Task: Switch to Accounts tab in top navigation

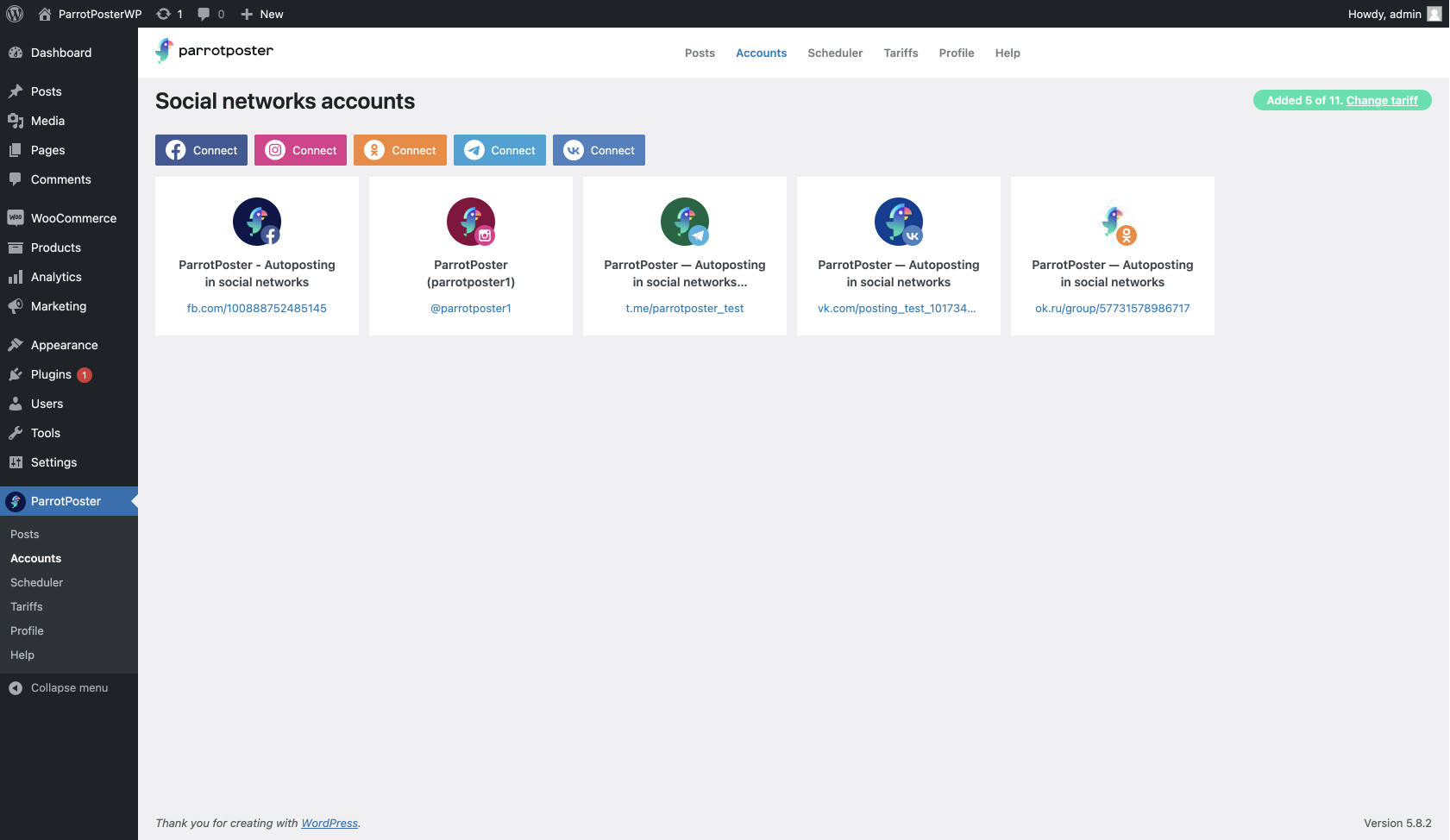Action: [x=761, y=53]
